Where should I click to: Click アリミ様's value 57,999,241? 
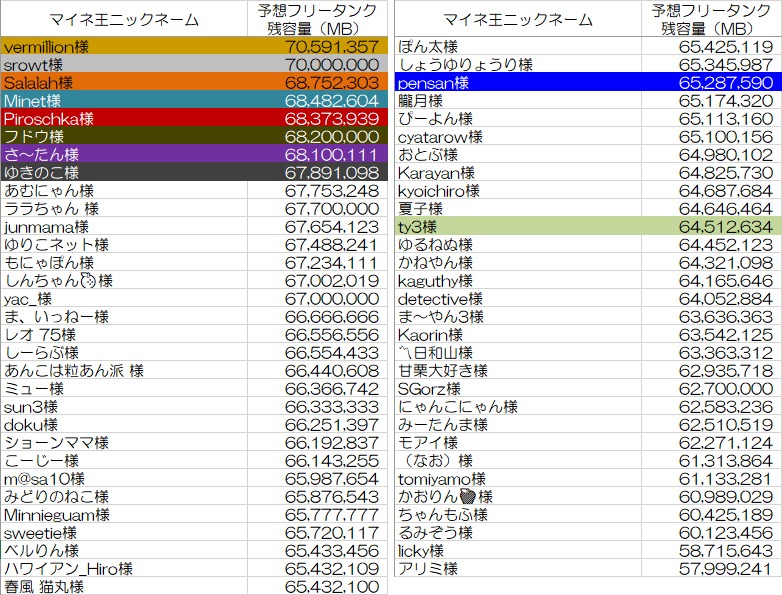tap(712, 568)
